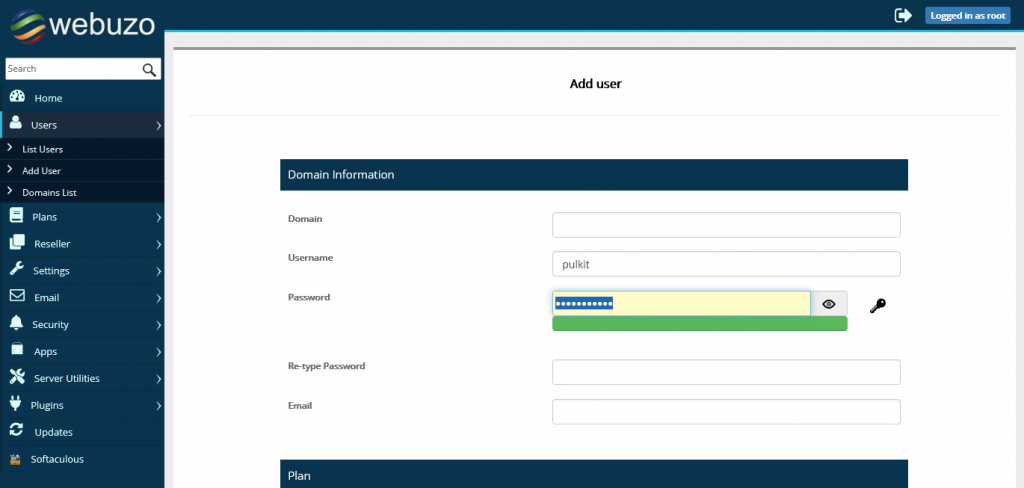This screenshot has width=1024, height=488.
Task: Click the Webuzo logo
Action: (82, 25)
